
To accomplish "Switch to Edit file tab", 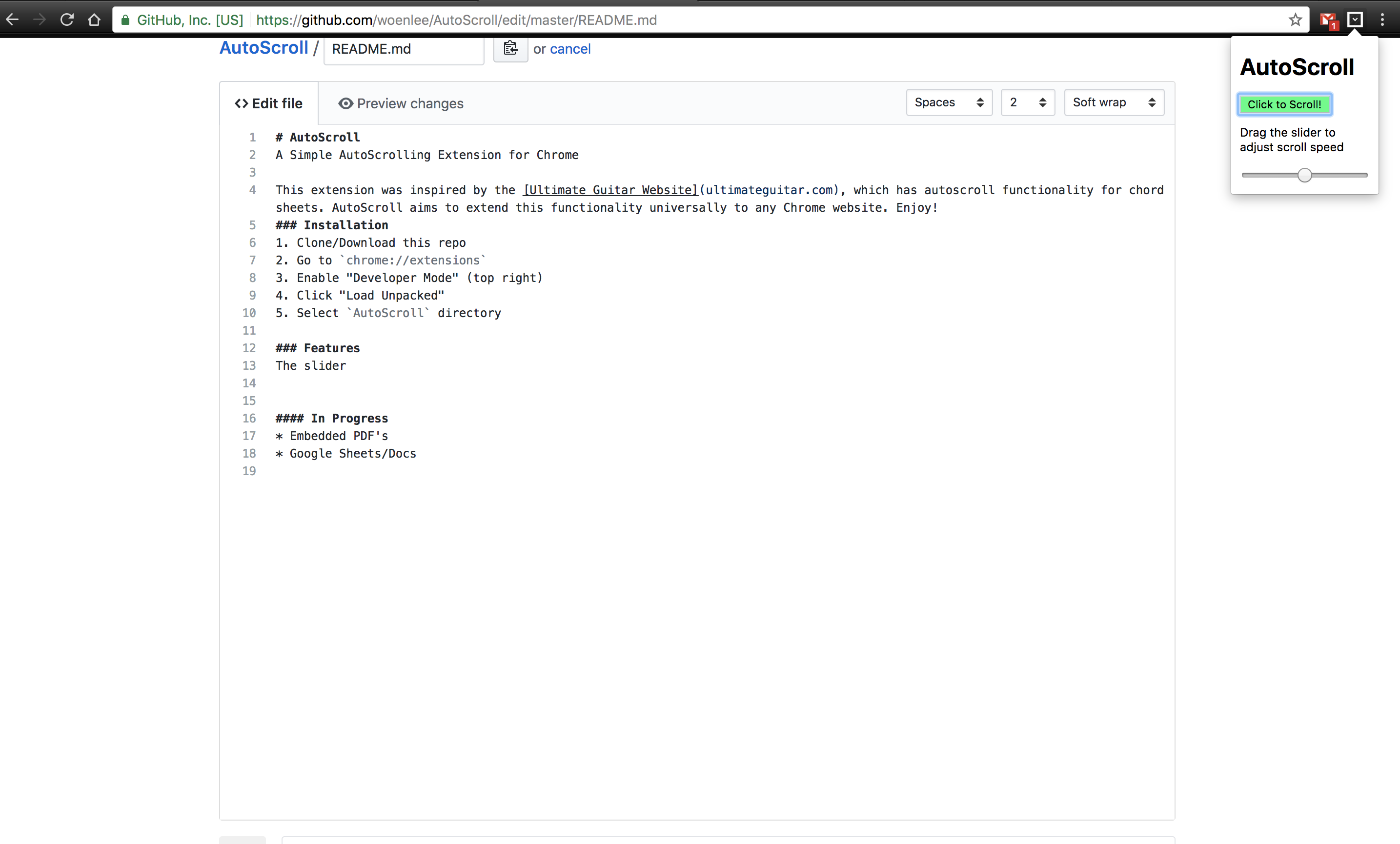I will point(269,103).
